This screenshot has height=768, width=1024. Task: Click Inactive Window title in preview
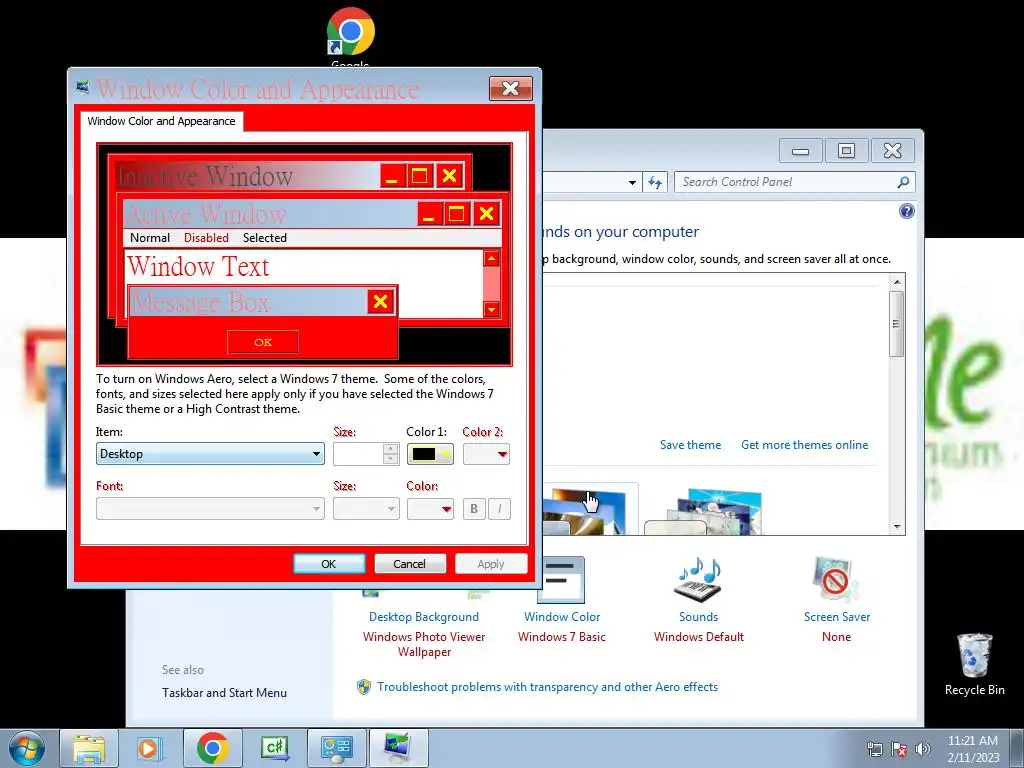[x=205, y=176]
